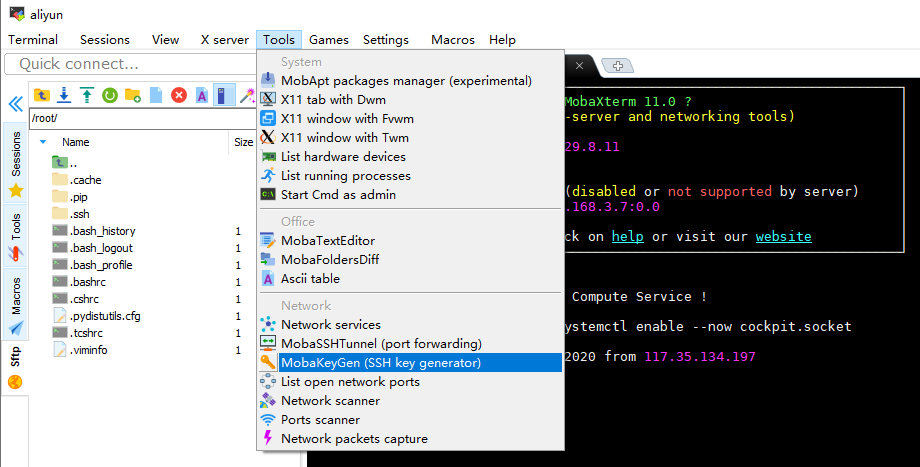Click the rename icon with letter A
The height and width of the screenshot is (467, 920).
[x=201, y=95]
